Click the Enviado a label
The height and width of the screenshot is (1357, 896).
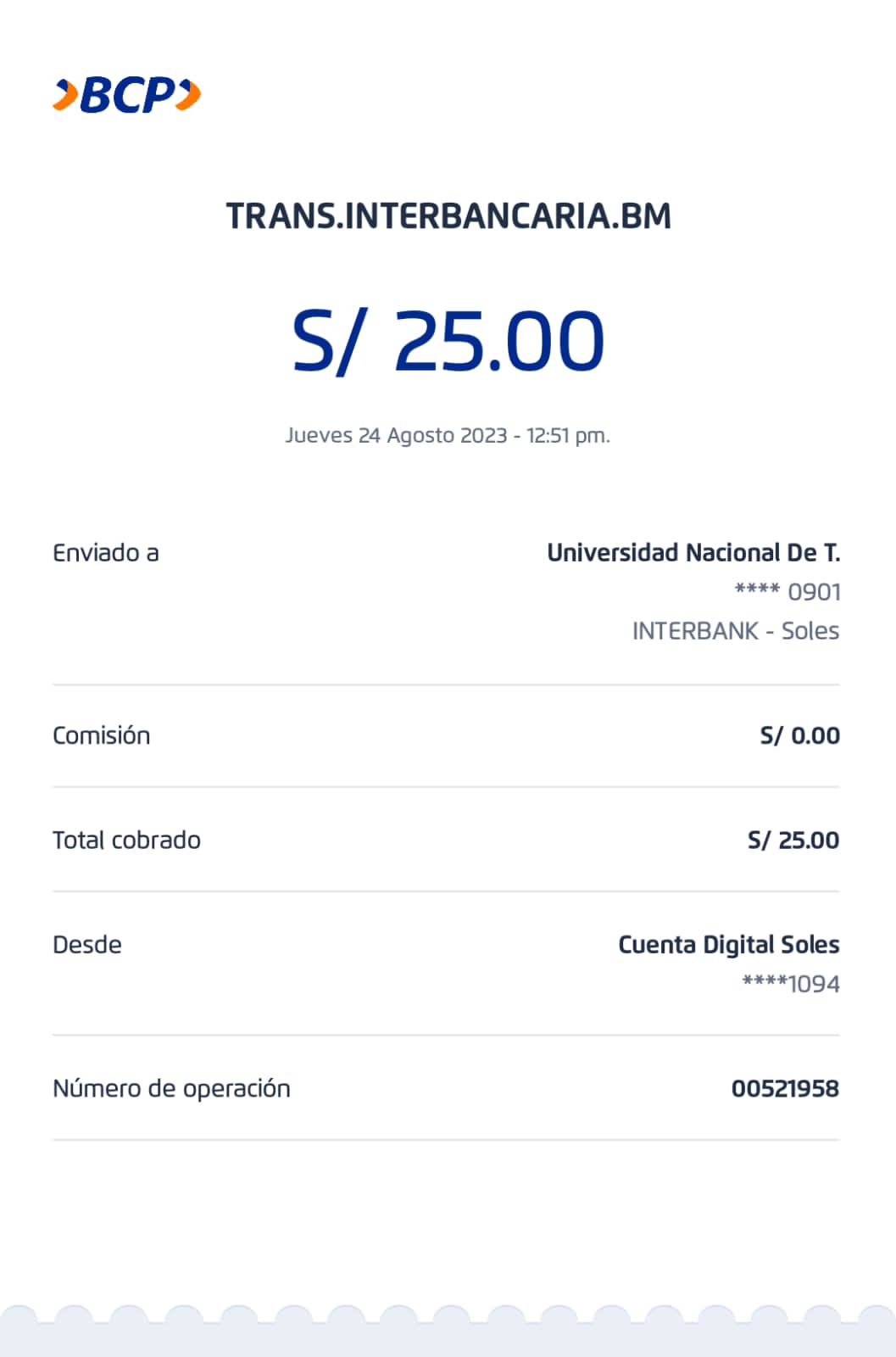point(106,553)
